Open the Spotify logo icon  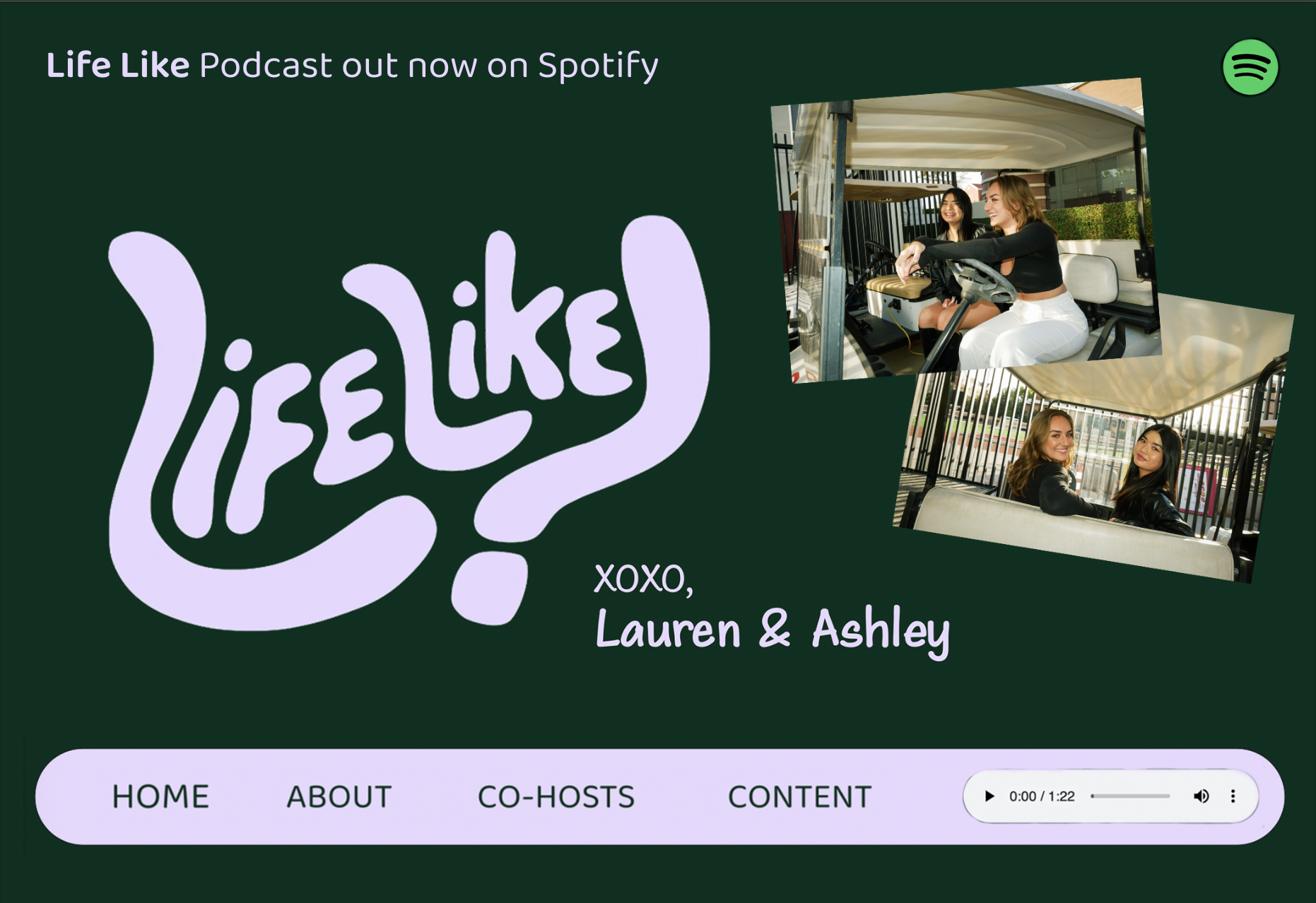(x=1250, y=67)
